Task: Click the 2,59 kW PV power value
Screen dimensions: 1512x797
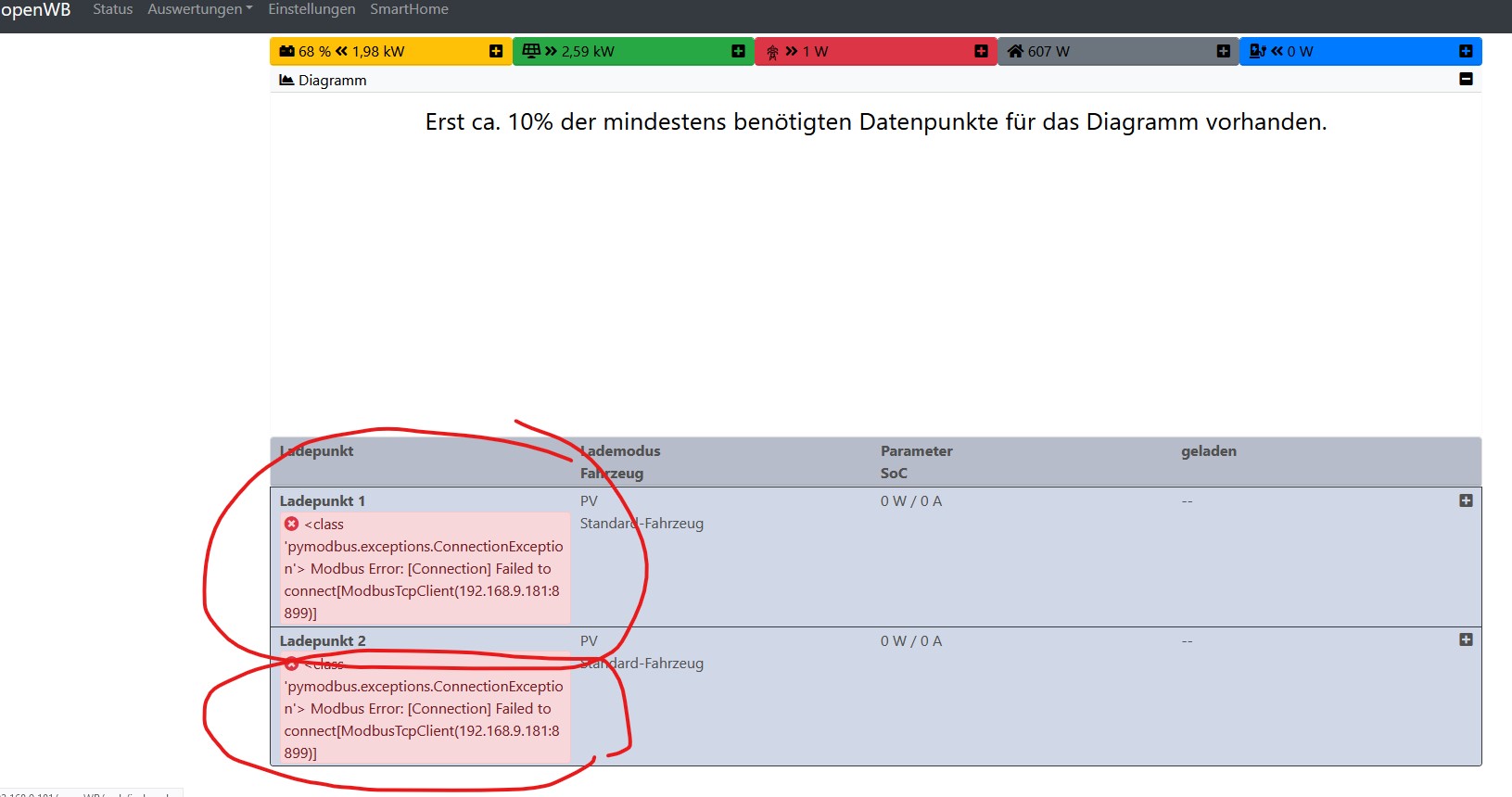Action: tap(588, 52)
